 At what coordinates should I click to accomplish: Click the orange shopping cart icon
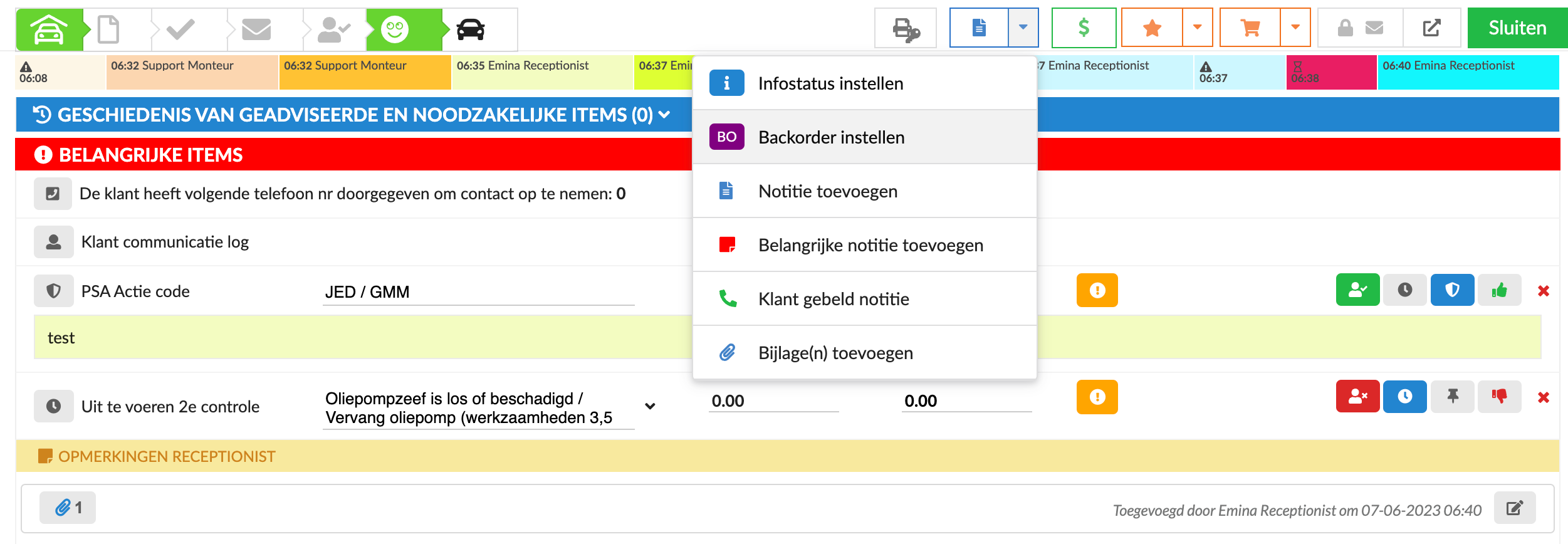click(1250, 28)
